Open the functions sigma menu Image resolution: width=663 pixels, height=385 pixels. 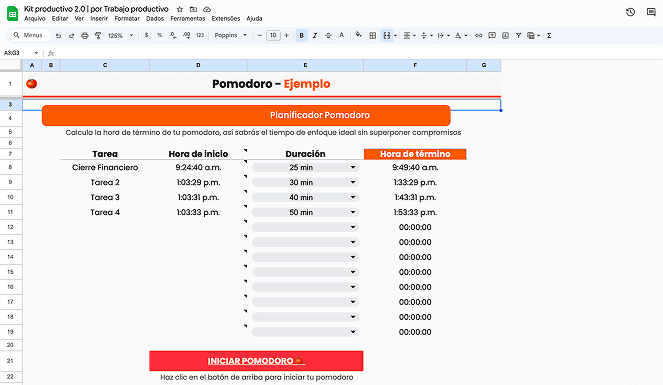(549, 35)
